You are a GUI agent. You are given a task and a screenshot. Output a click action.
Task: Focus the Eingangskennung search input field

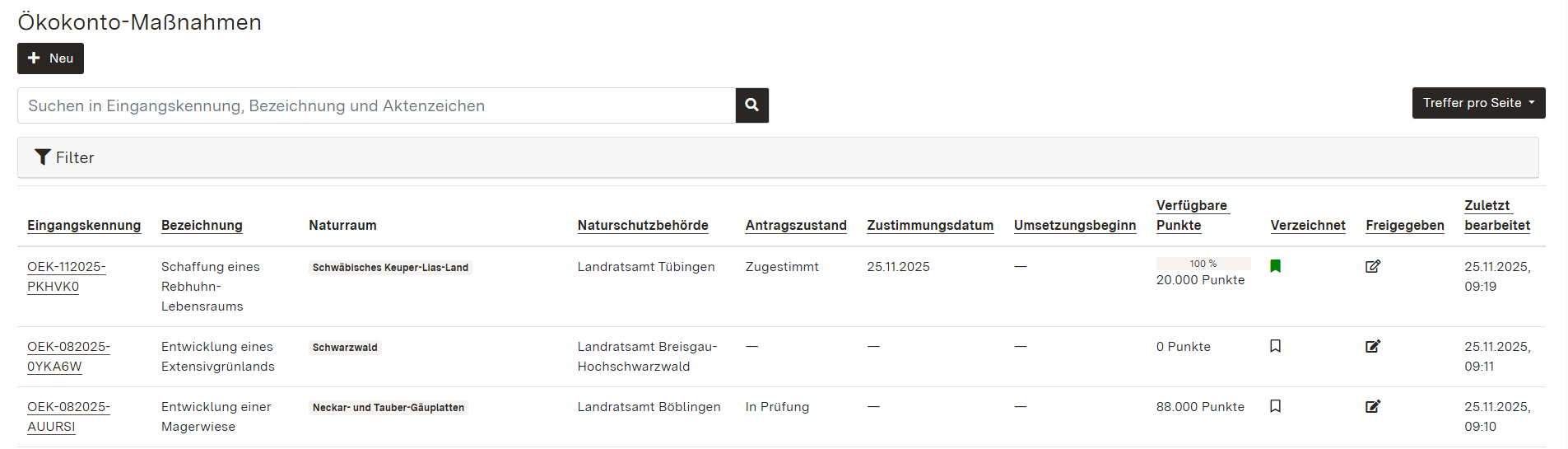click(376, 105)
